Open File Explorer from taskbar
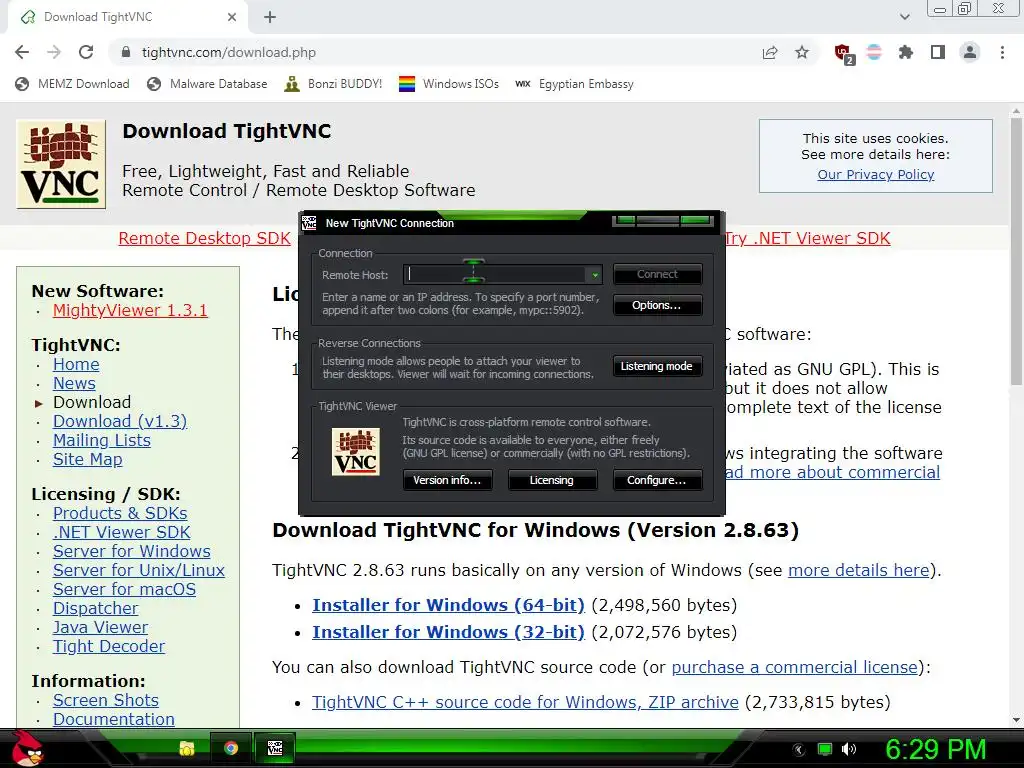Viewport: 1024px width, 768px height. click(x=187, y=748)
